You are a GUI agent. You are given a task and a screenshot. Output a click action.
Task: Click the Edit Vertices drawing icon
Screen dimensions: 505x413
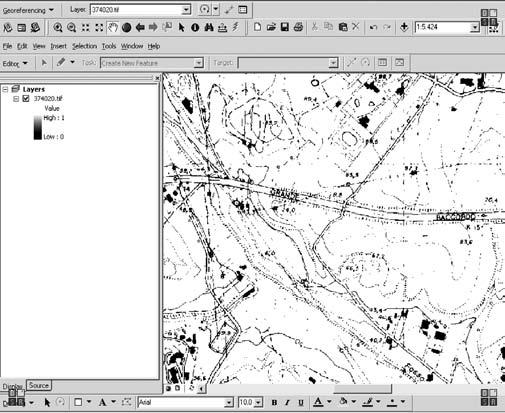click(x=126, y=402)
